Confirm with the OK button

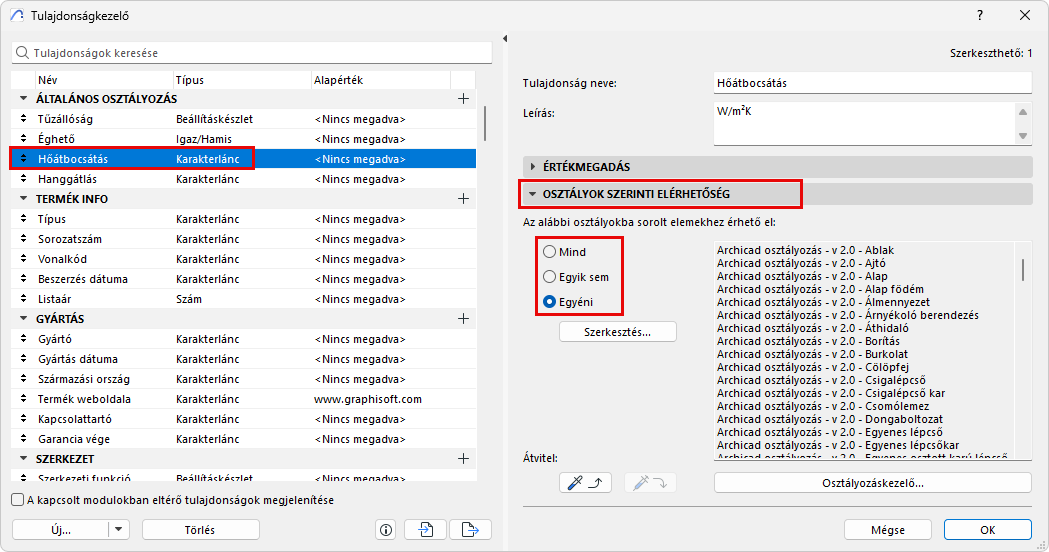click(x=987, y=529)
